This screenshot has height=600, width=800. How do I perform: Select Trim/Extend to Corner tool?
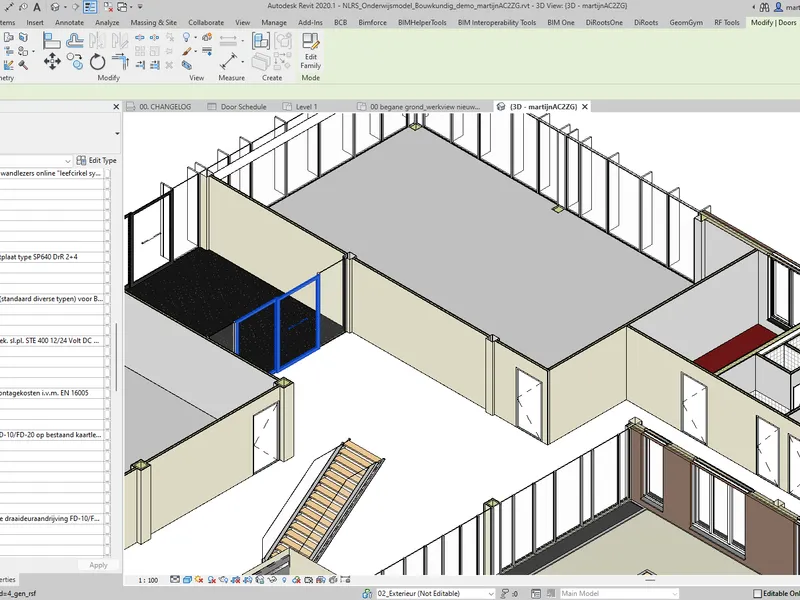click(x=120, y=62)
